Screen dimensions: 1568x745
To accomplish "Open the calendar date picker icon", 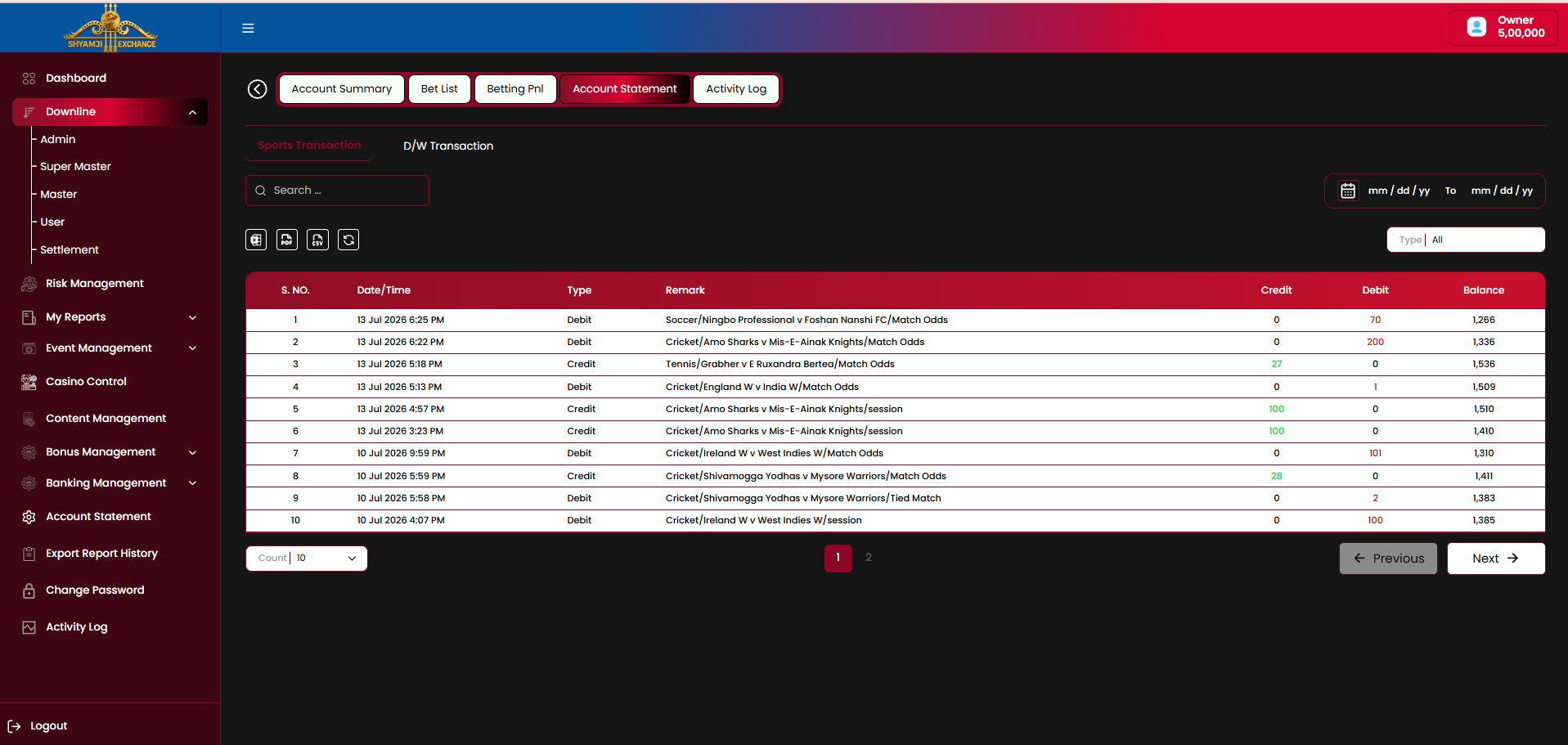I will pyautogui.click(x=1348, y=191).
